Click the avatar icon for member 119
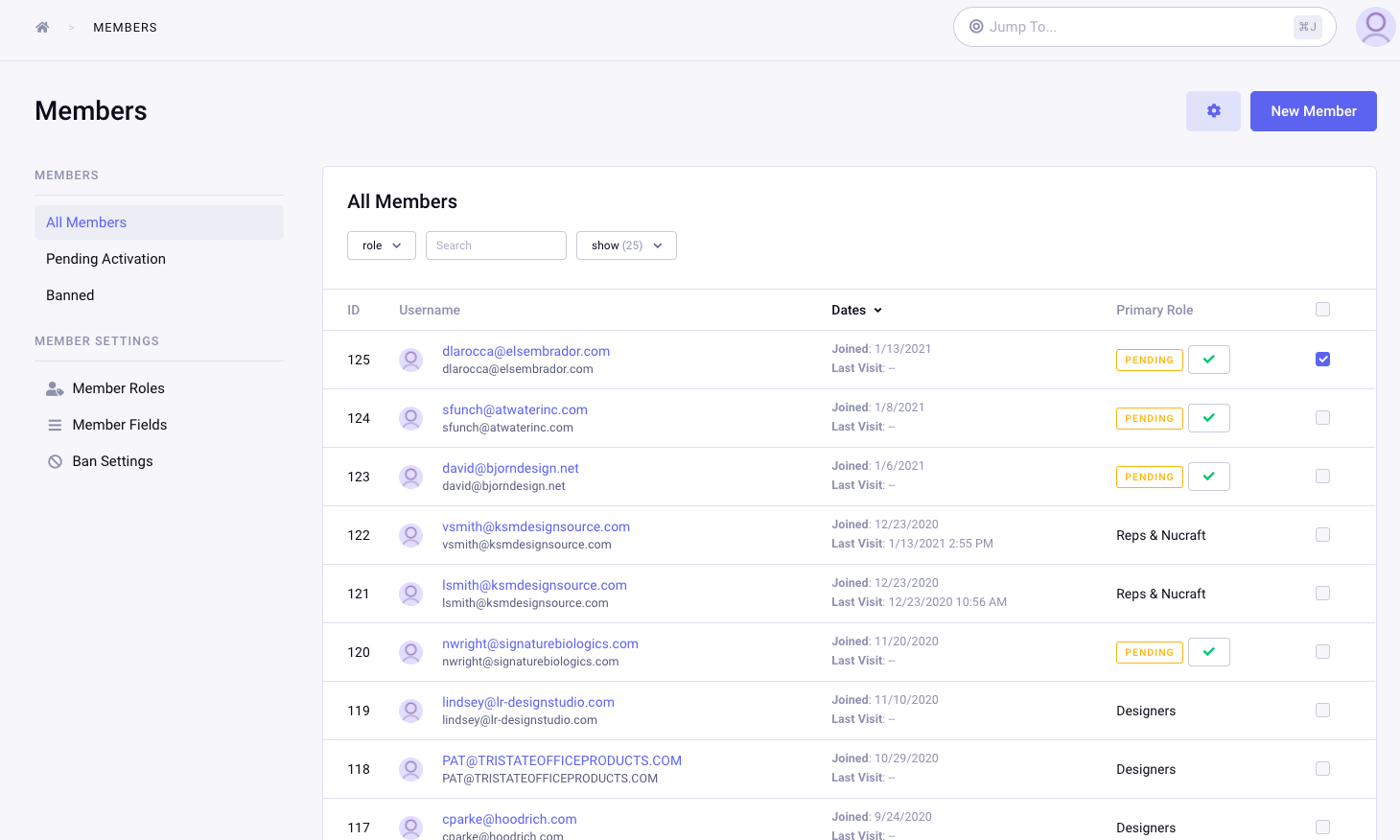Image resolution: width=1400 pixels, height=840 pixels. 411,711
